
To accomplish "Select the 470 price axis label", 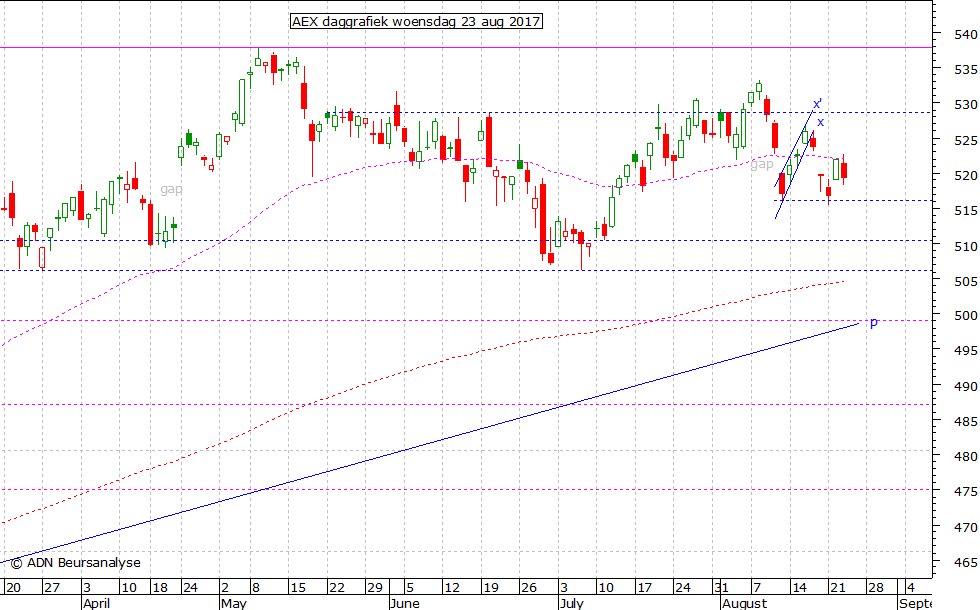I will (x=966, y=528).
